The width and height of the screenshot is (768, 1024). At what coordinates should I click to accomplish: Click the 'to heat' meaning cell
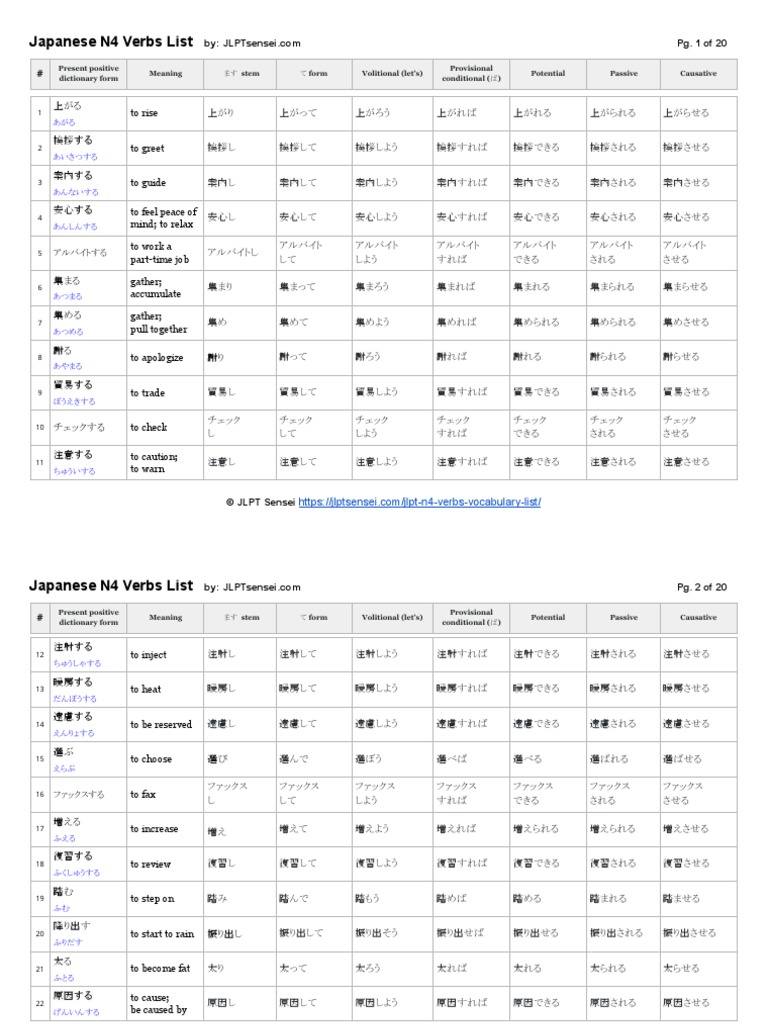coord(165,689)
